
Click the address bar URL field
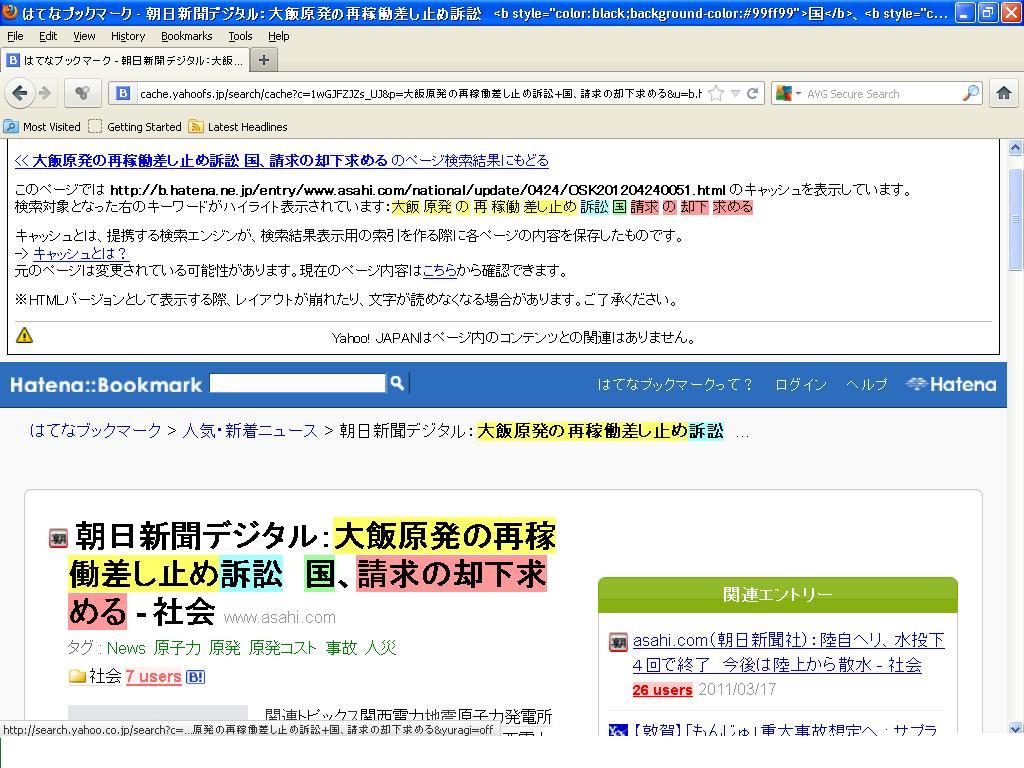(x=419, y=93)
